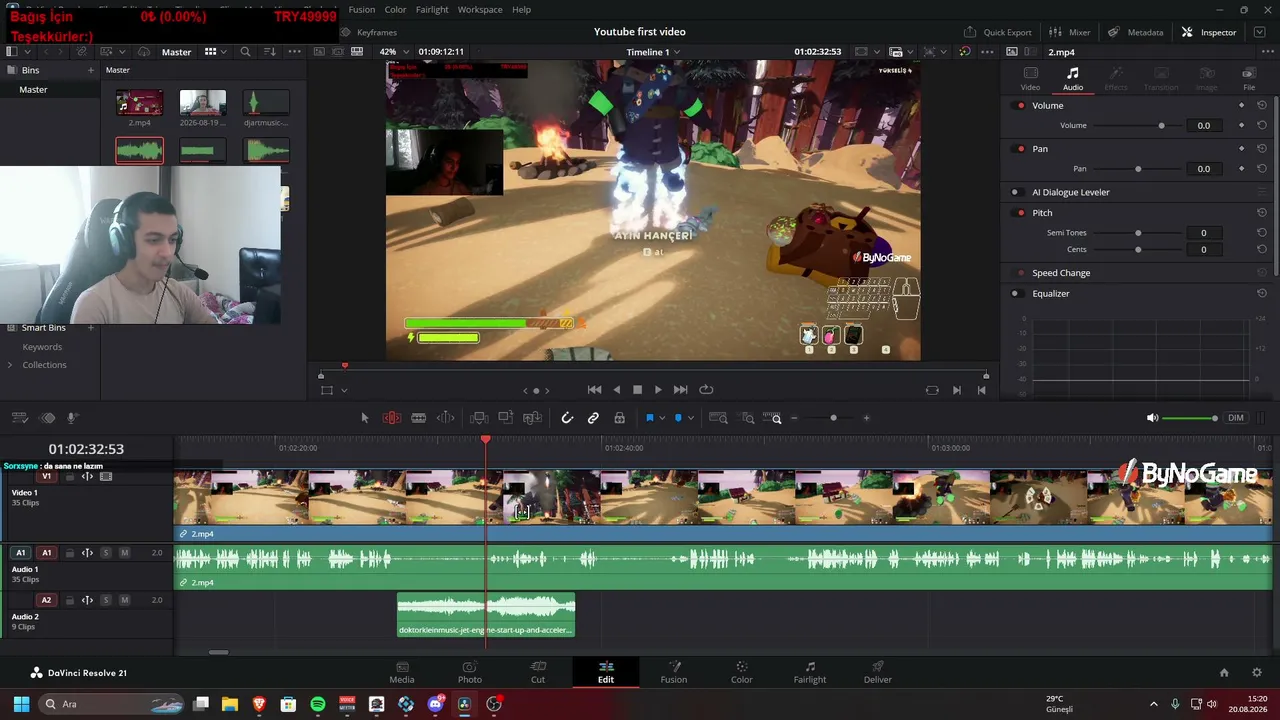Jump to the first frame
Viewport: 1280px width, 720px height.
coord(594,390)
